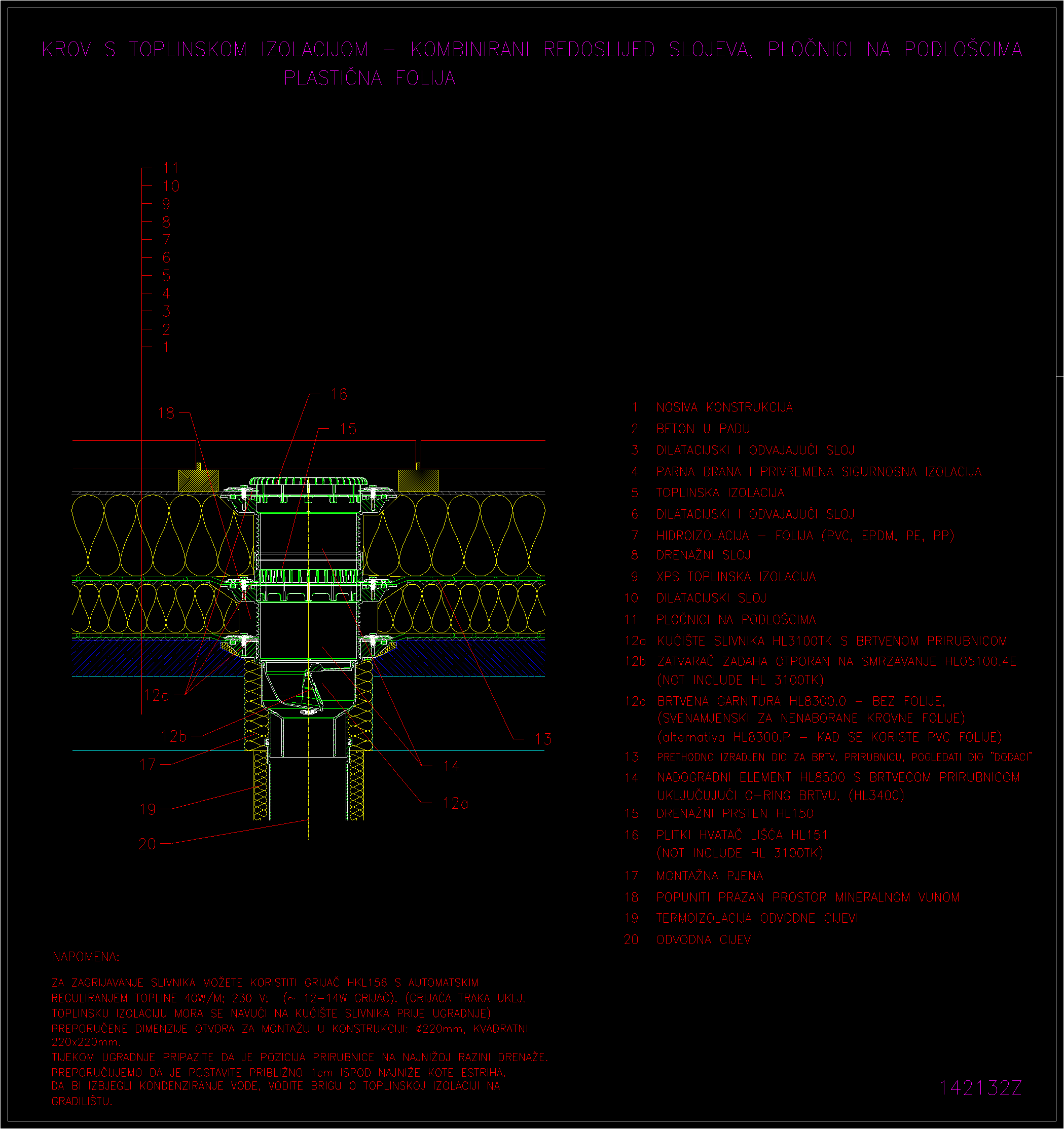Click legend entry "DRENAŽNI SLOJ"
The width and height of the screenshot is (1064, 1129).
[x=703, y=555]
